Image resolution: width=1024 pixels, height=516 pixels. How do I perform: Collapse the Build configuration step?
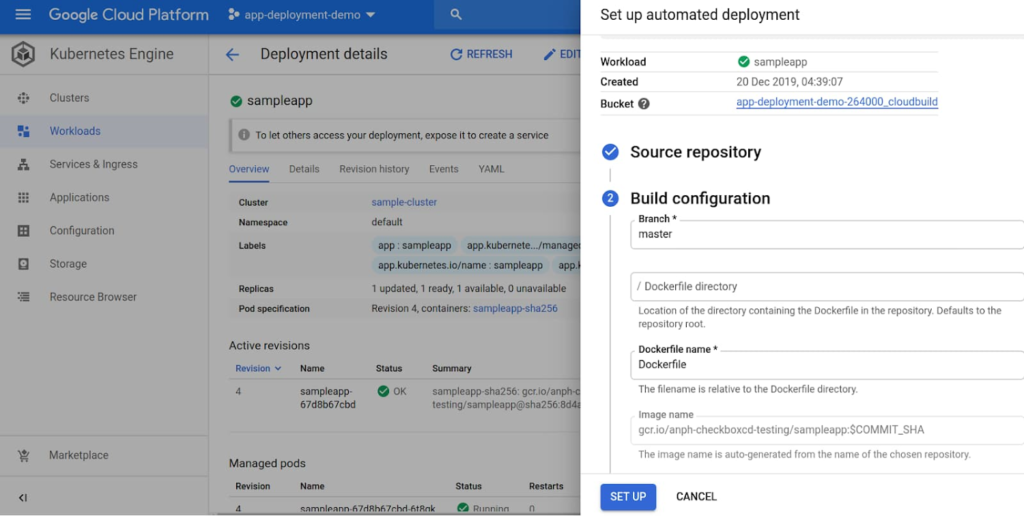(x=699, y=199)
